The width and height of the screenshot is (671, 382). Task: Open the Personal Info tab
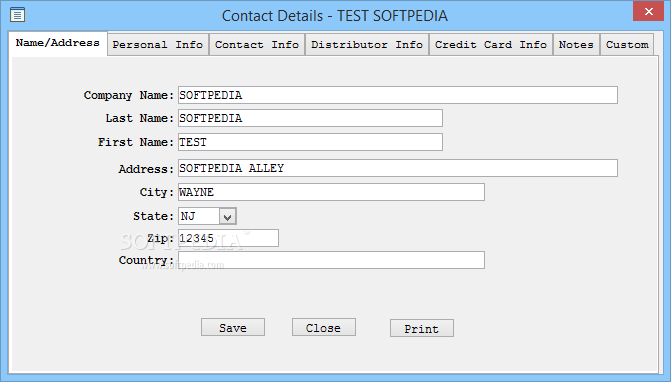click(158, 45)
